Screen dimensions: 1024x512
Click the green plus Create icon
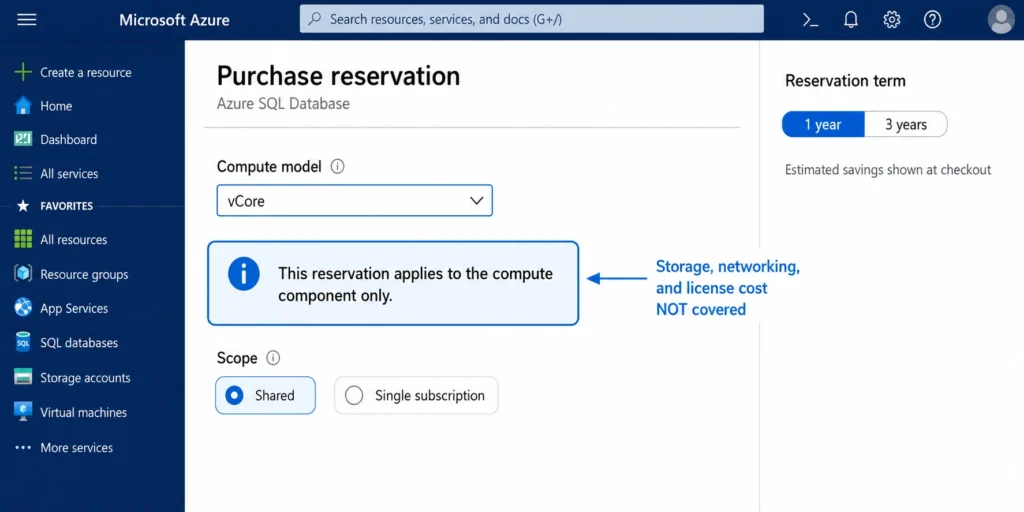(23, 72)
